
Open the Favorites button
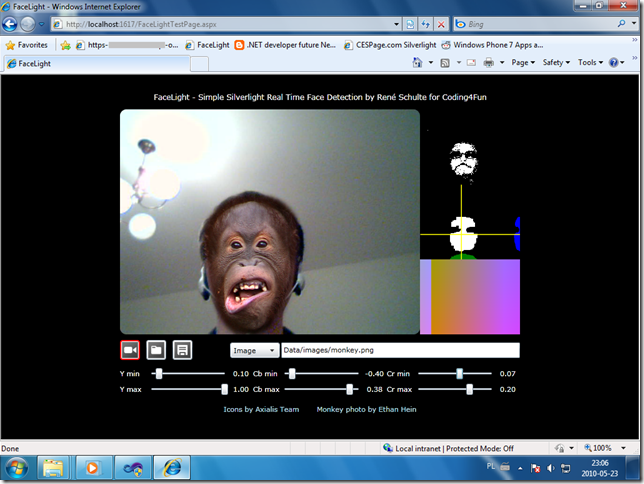26,45
